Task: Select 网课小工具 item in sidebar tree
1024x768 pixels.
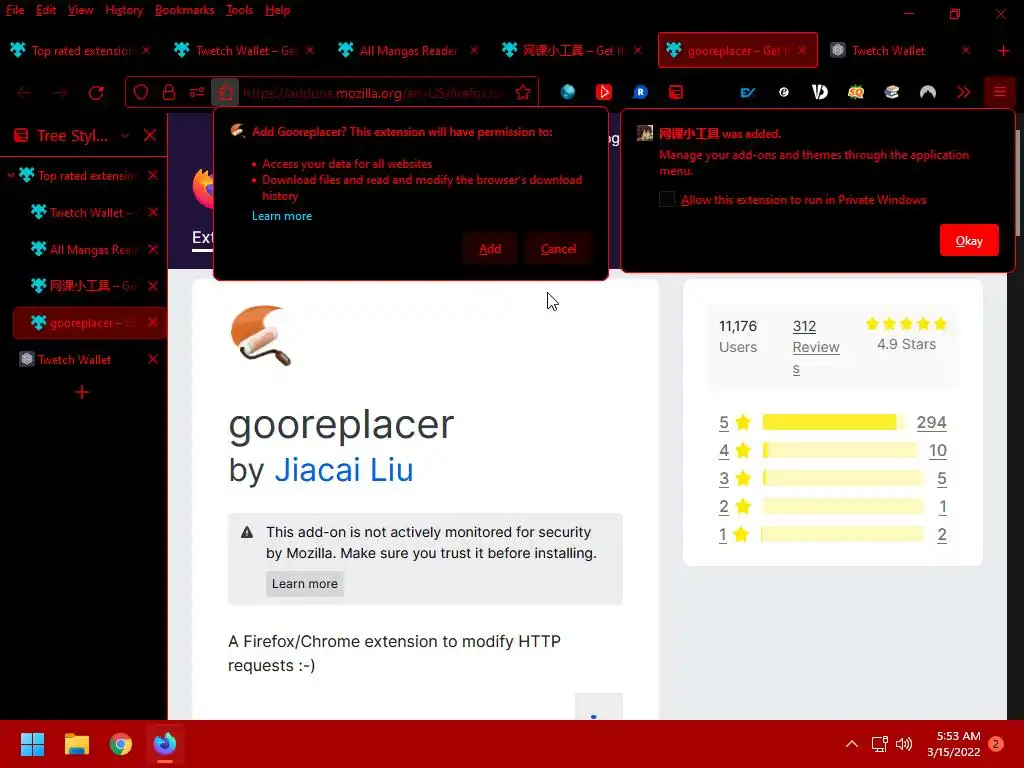Action: 91,285
